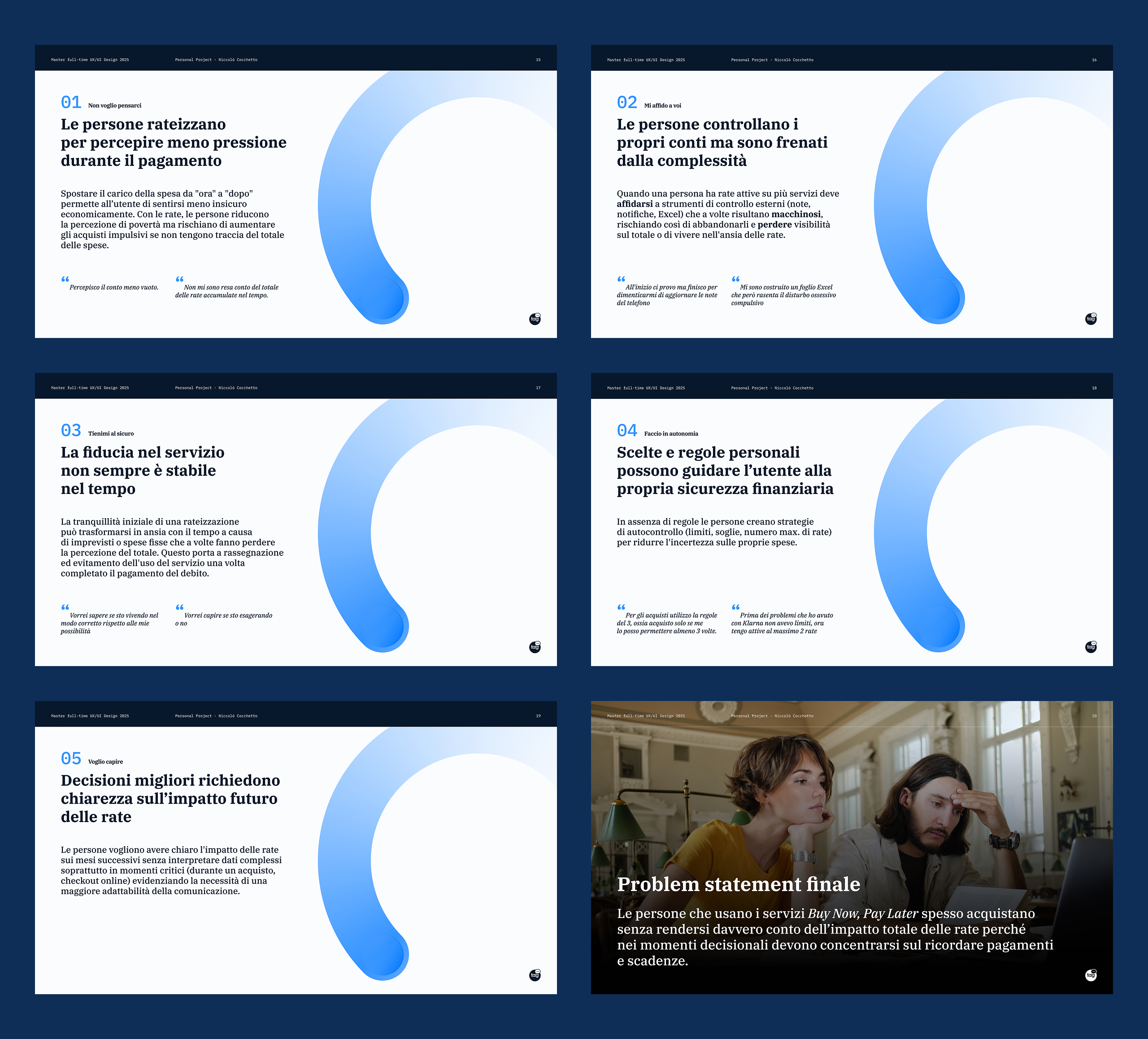1148x1039 pixels.
Task: Click quote mark before 'Mi sono costruito'
Action: [735, 280]
